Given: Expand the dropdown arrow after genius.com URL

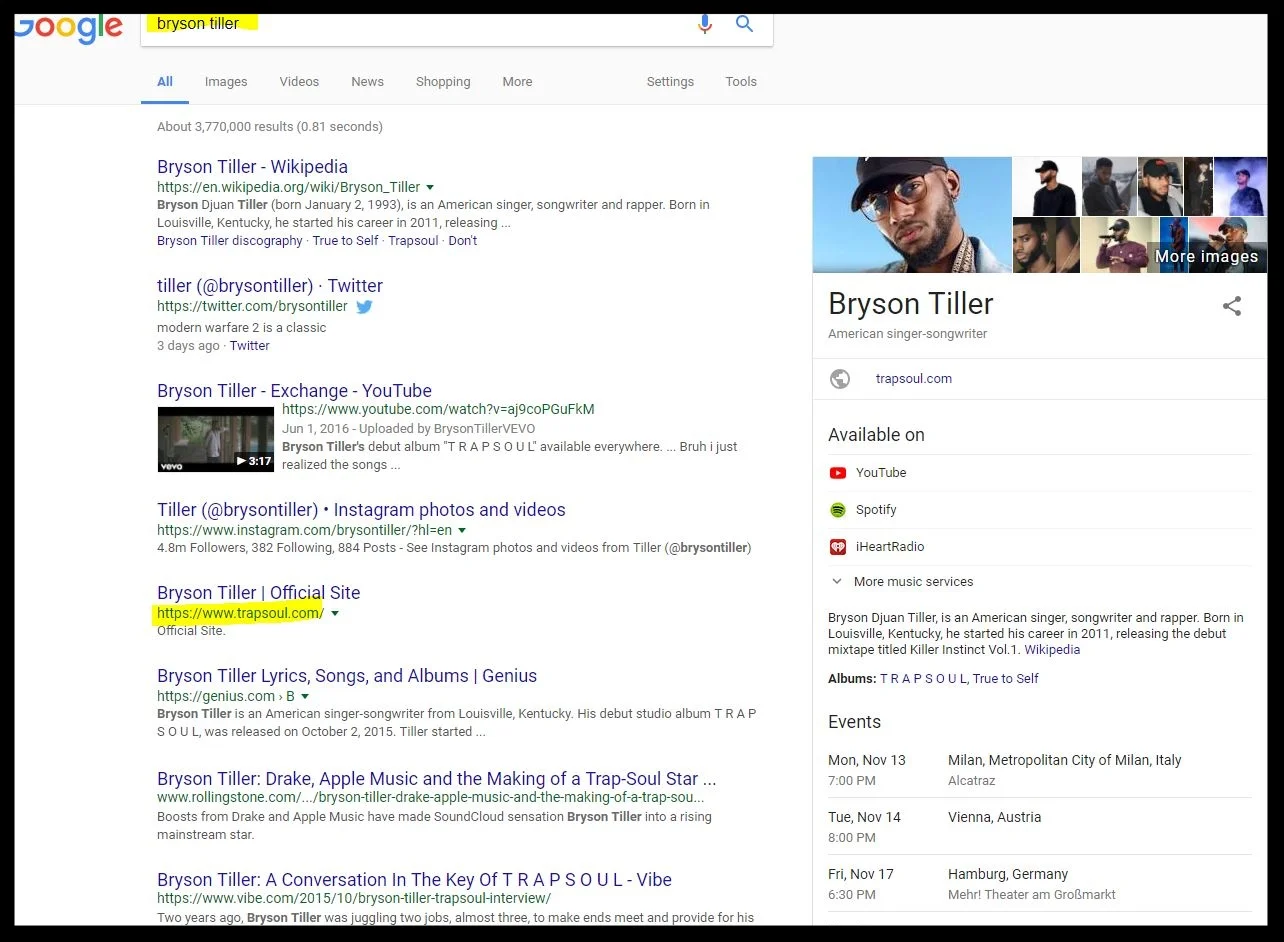Looking at the screenshot, I should [x=305, y=697].
